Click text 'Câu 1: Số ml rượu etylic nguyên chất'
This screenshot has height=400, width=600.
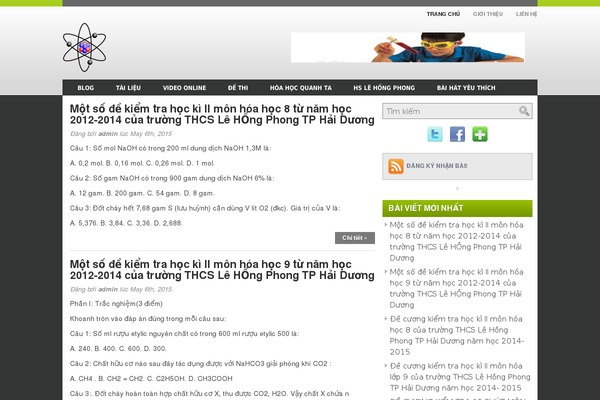(184, 333)
